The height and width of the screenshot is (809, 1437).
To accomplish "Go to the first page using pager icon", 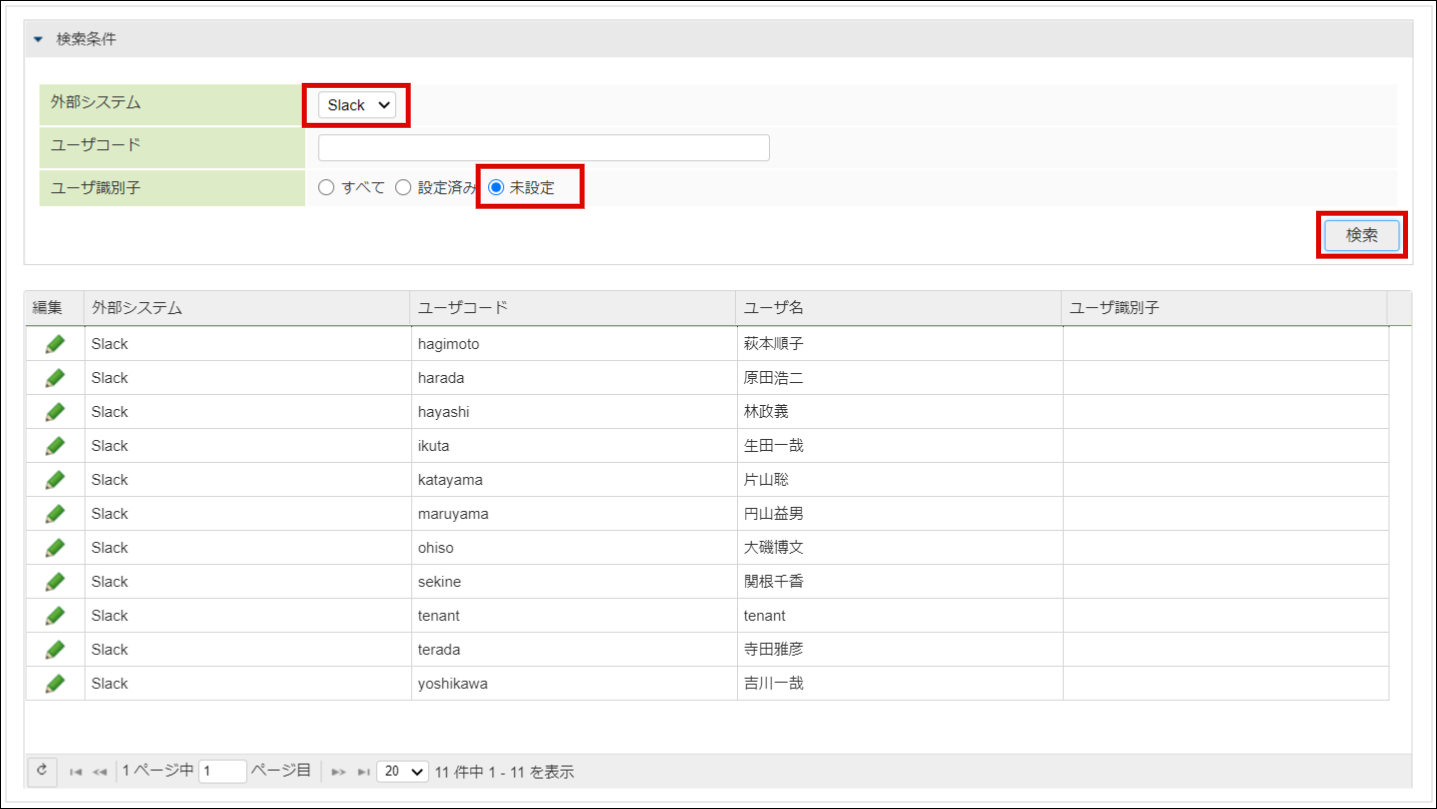I will coord(76,772).
